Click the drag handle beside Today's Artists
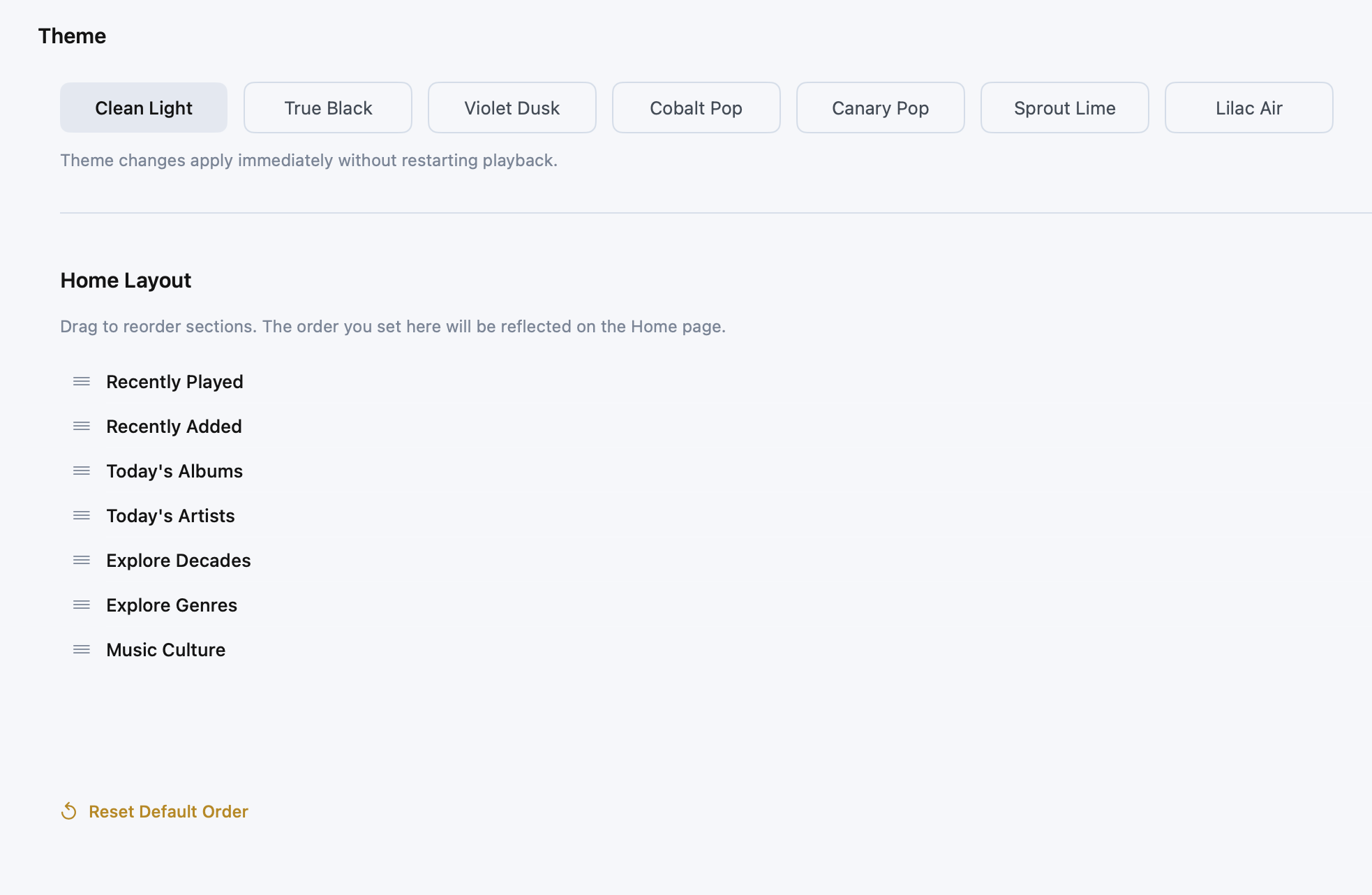 [82, 515]
